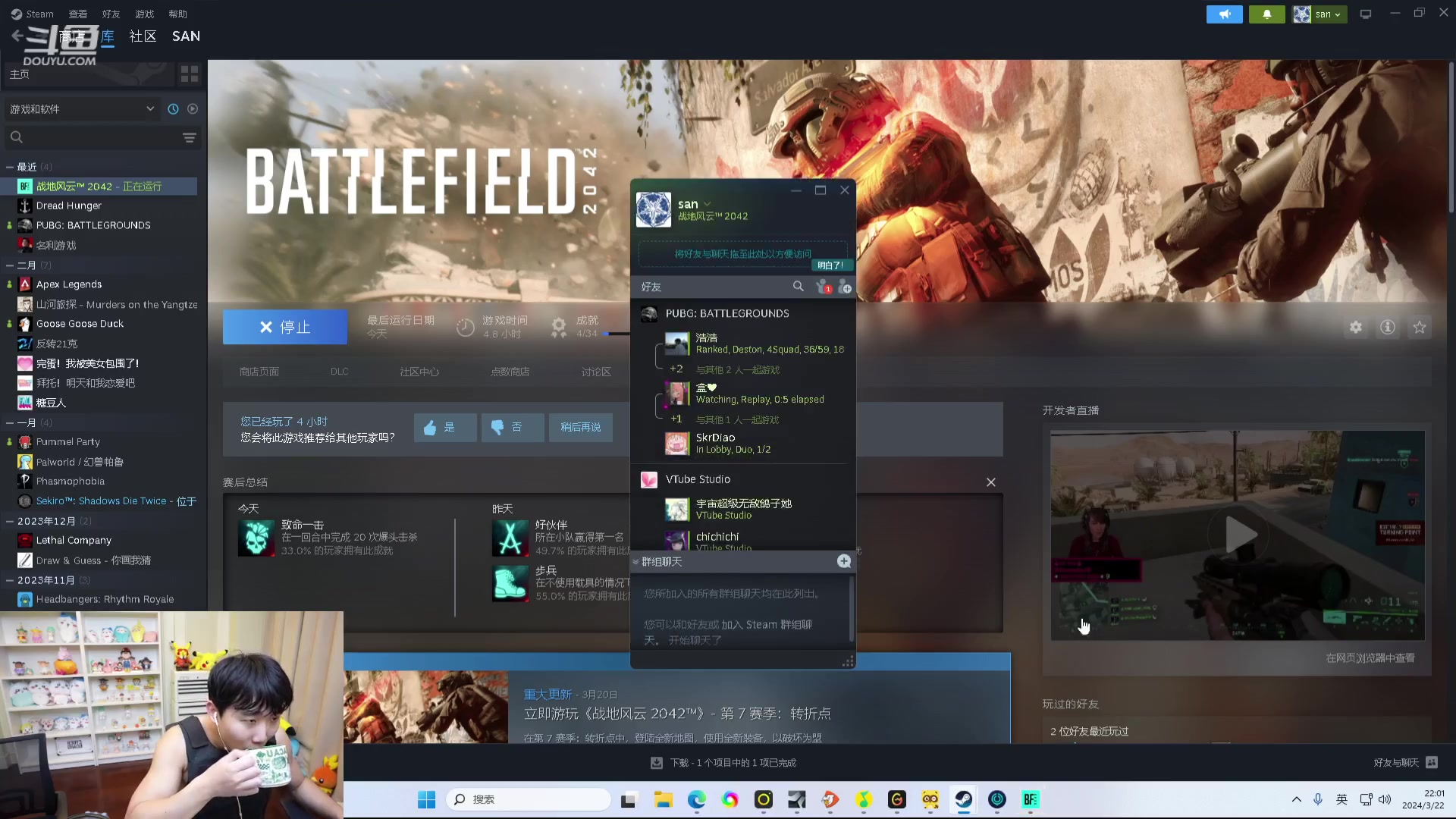Open 游戏和软件 library filter dropdown
Image resolution: width=1456 pixels, height=819 pixels.
[x=82, y=109]
